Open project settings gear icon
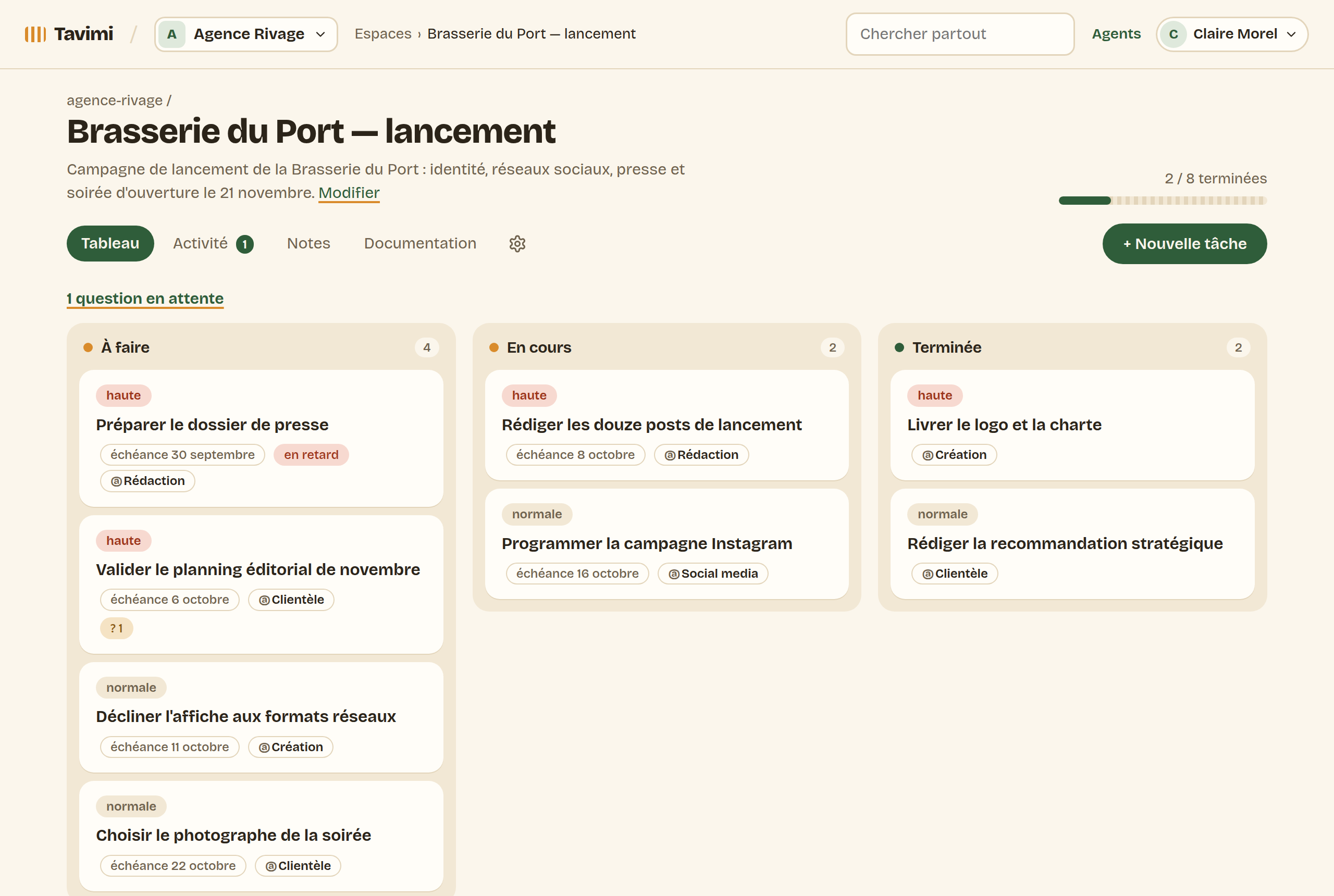The width and height of the screenshot is (1334, 896). pos(517,243)
